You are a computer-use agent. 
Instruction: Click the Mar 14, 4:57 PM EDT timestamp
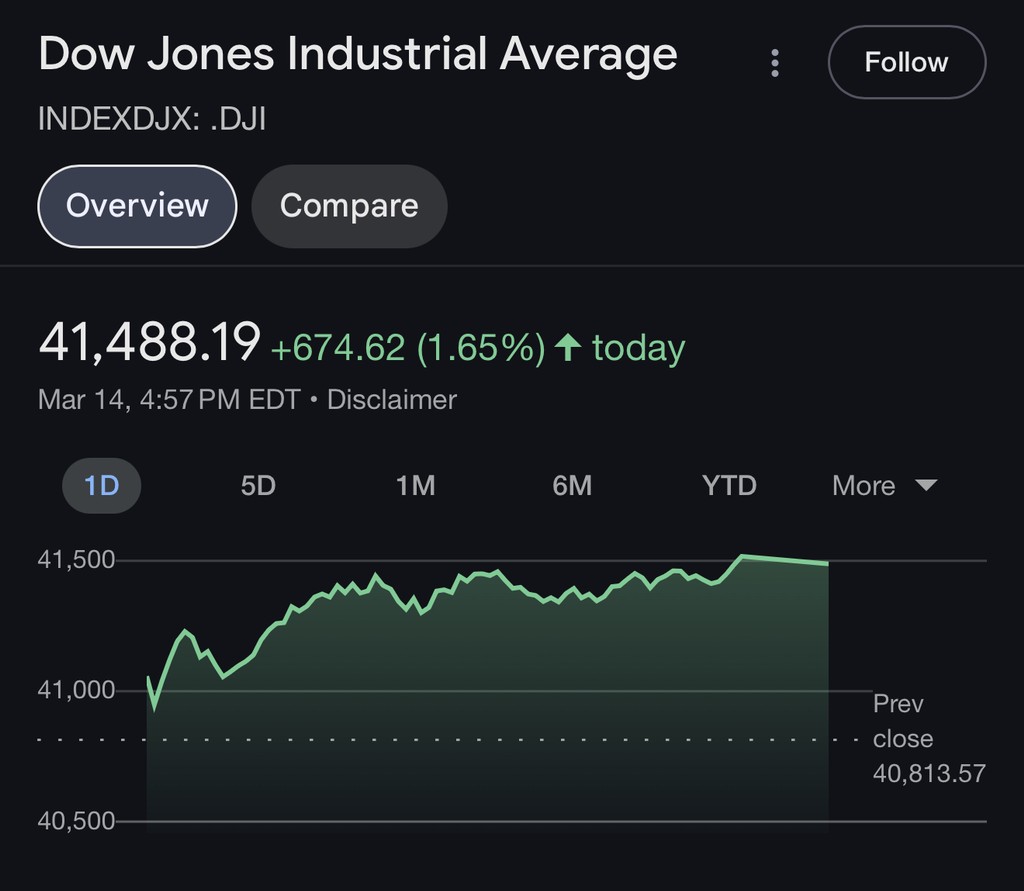168,400
